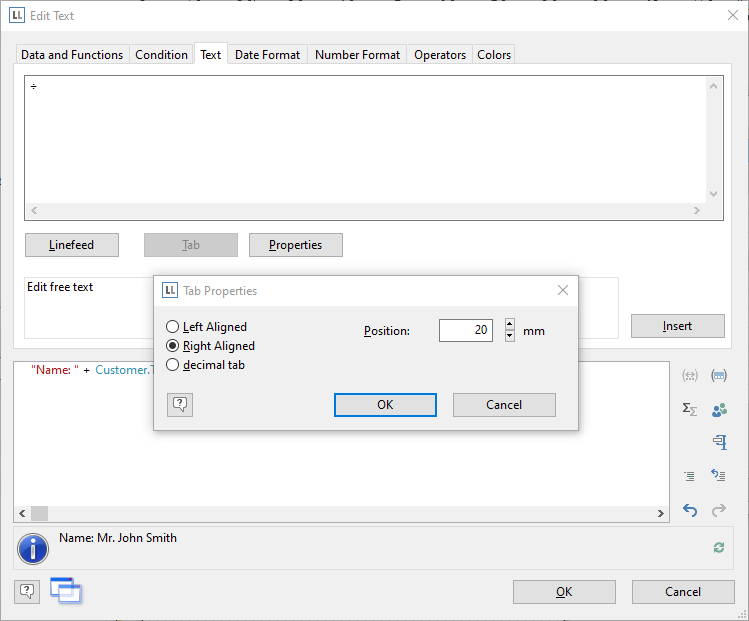749x621 pixels.
Task: Decrease Position value with down arrow
Action: 510,336
